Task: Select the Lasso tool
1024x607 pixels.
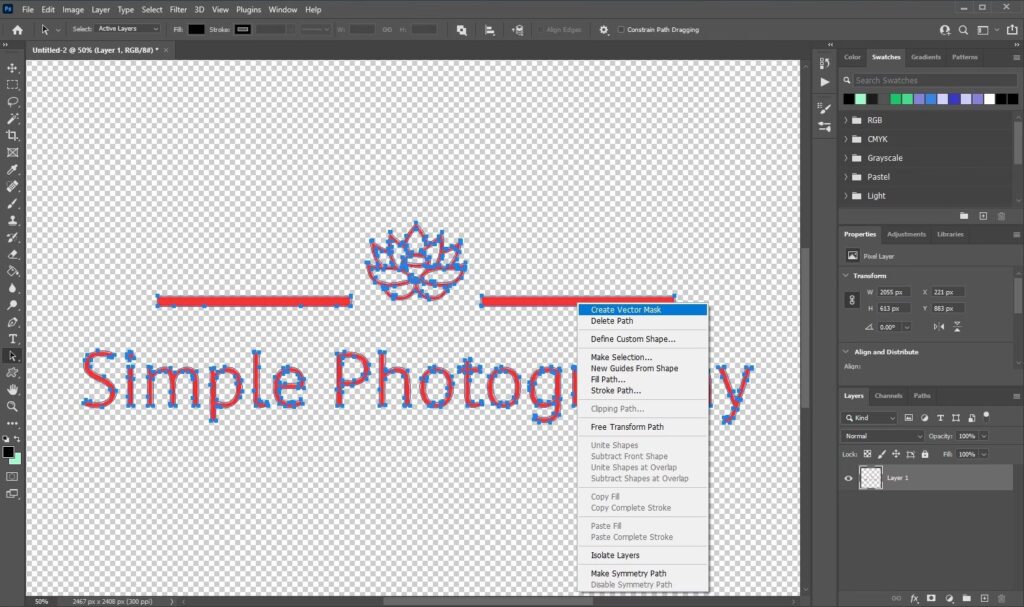Action: (x=13, y=102)
